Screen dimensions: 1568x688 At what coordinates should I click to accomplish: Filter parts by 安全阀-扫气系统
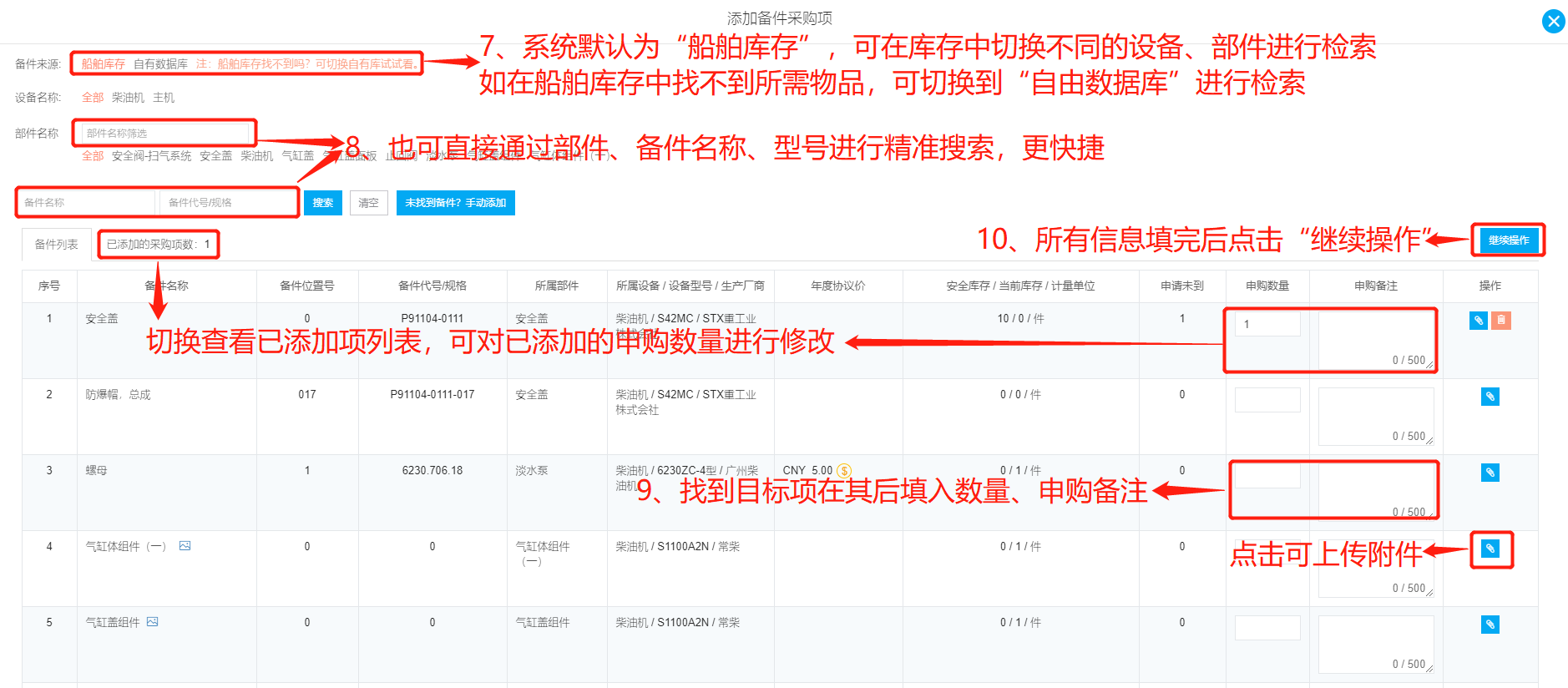tap(151, 156)
